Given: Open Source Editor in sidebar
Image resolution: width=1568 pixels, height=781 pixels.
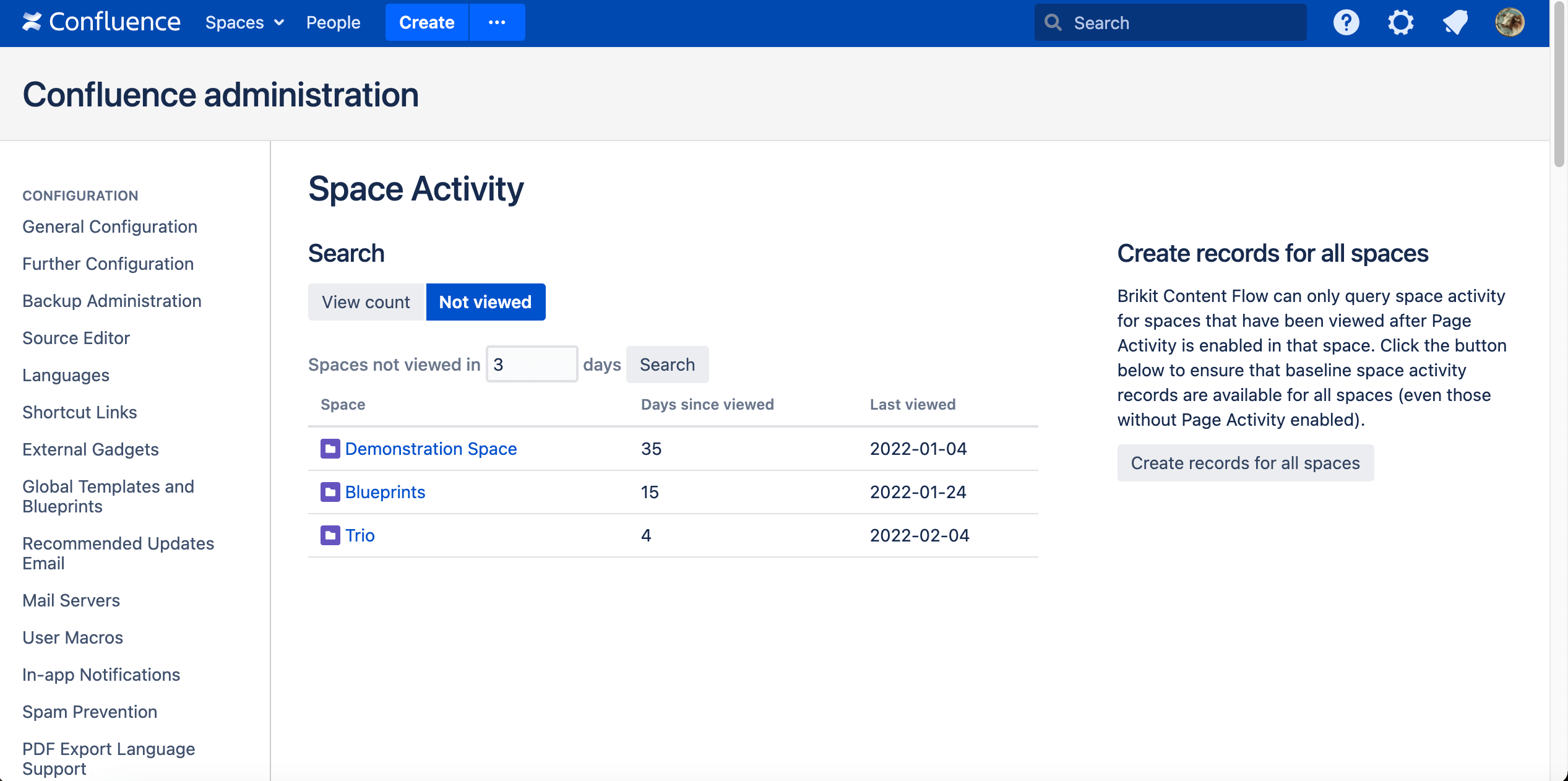Looking at the screenshot, I should (x=76, y=338).
